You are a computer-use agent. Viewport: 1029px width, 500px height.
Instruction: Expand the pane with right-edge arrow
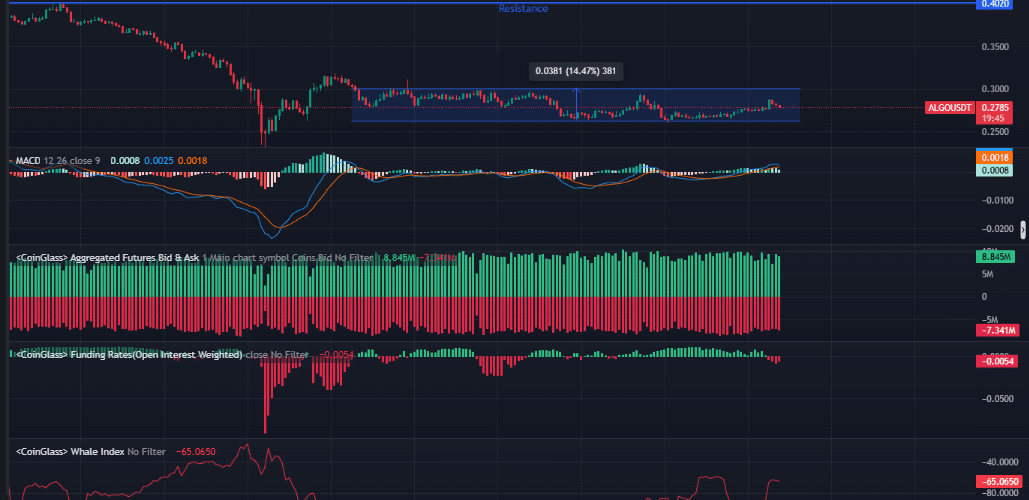tap(1022, 229)
